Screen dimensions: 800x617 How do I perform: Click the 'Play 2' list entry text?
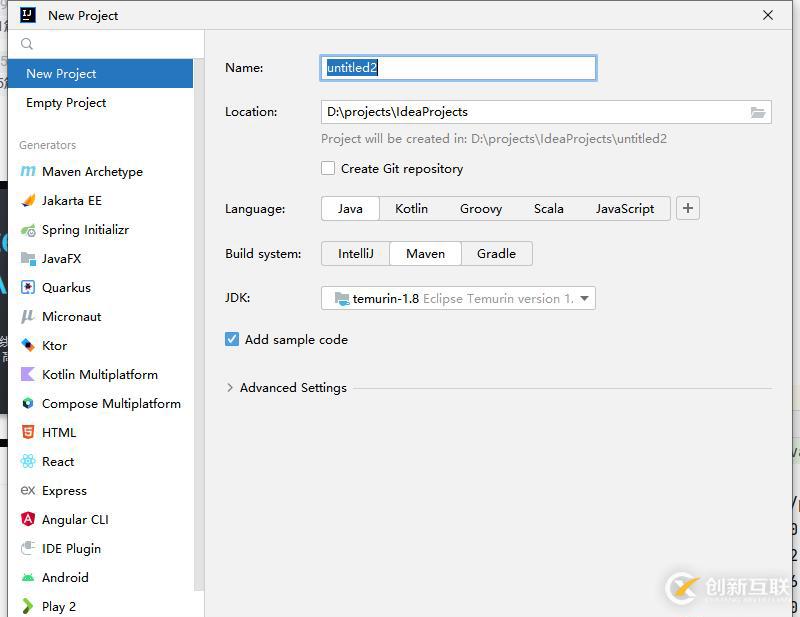click(x=59, y=606)
